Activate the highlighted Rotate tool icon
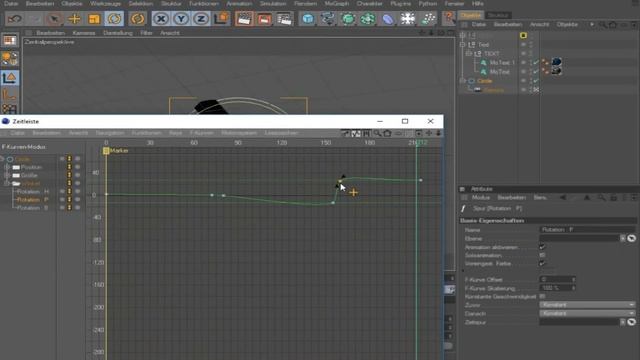640x360 pixels. pos(114,19)
